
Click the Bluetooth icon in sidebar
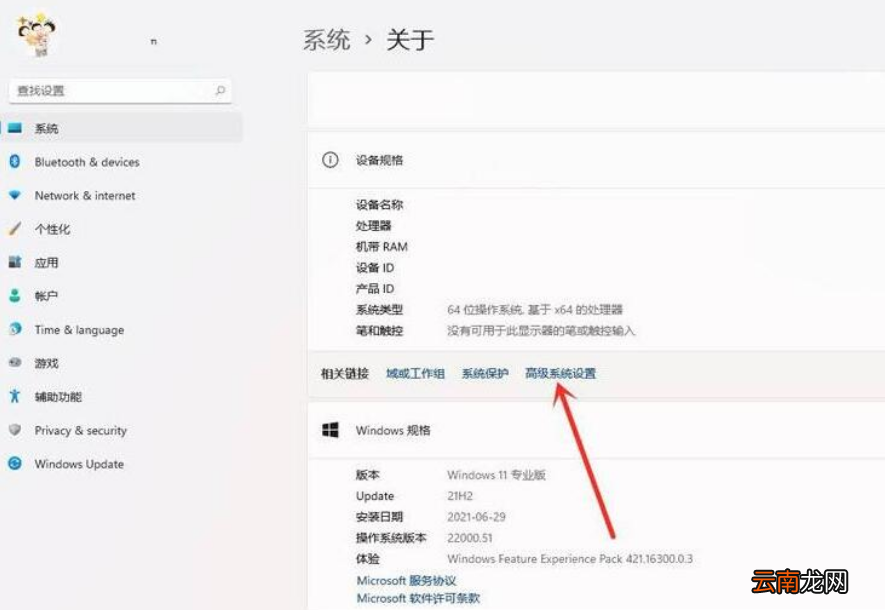pyautogui.click(x=15, y=161)
